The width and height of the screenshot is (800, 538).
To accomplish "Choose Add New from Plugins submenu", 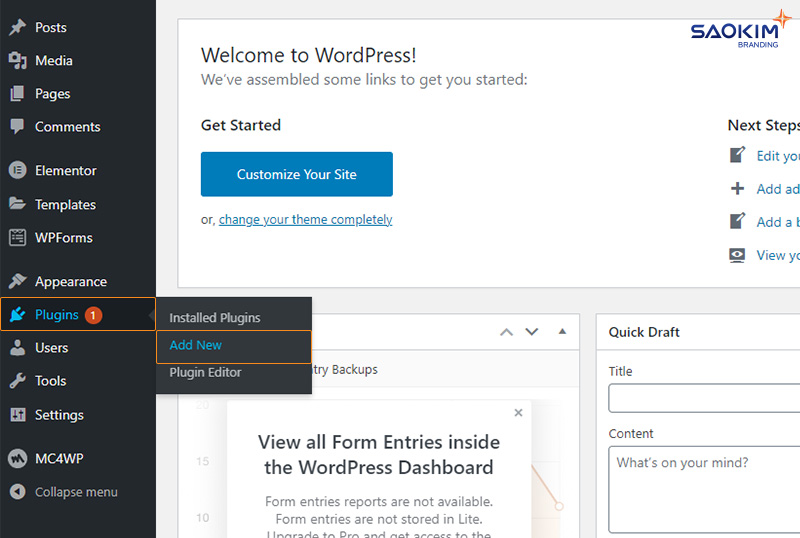I will 234,346.
